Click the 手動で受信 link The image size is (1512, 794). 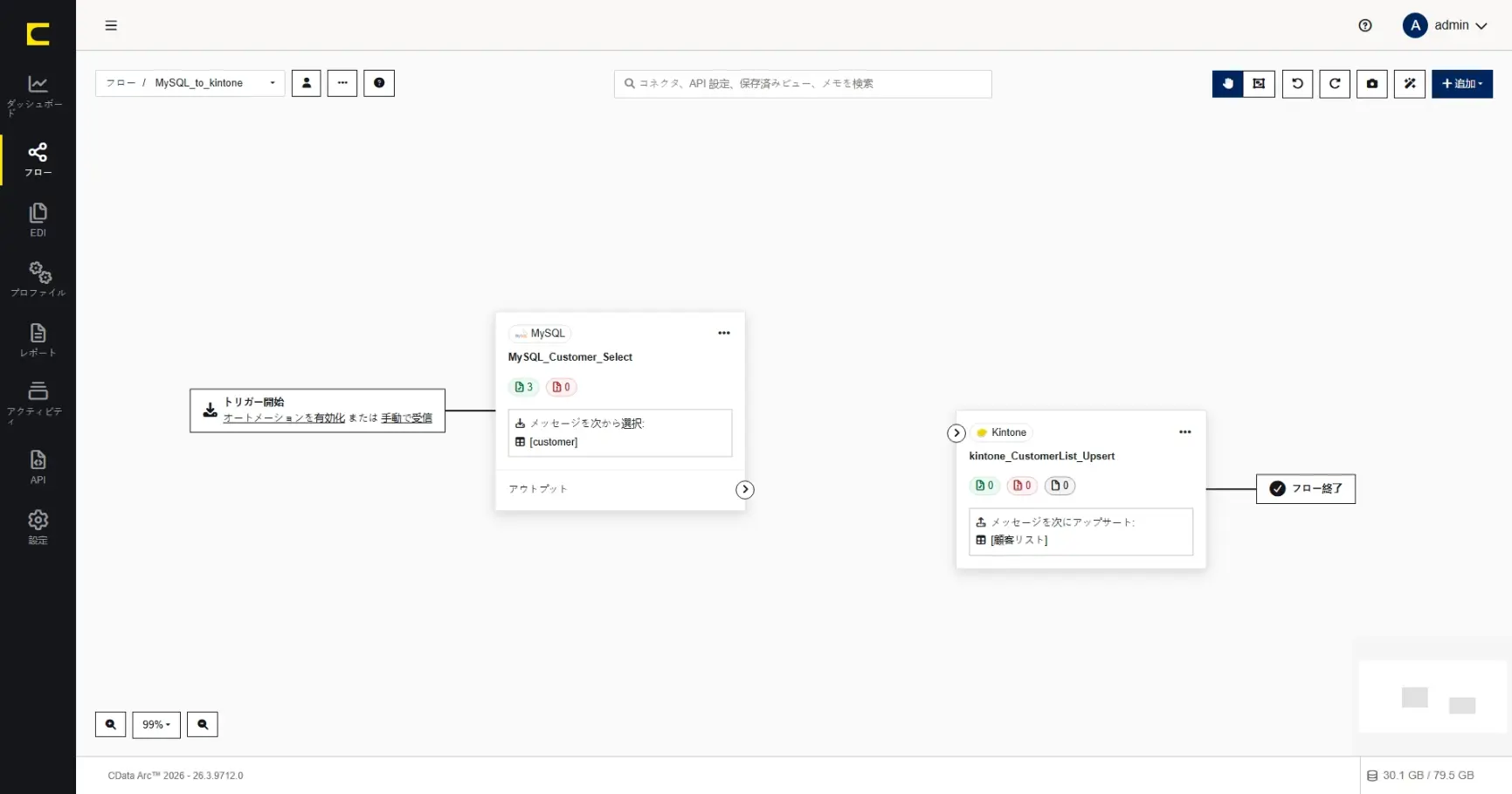coord(406,418)
